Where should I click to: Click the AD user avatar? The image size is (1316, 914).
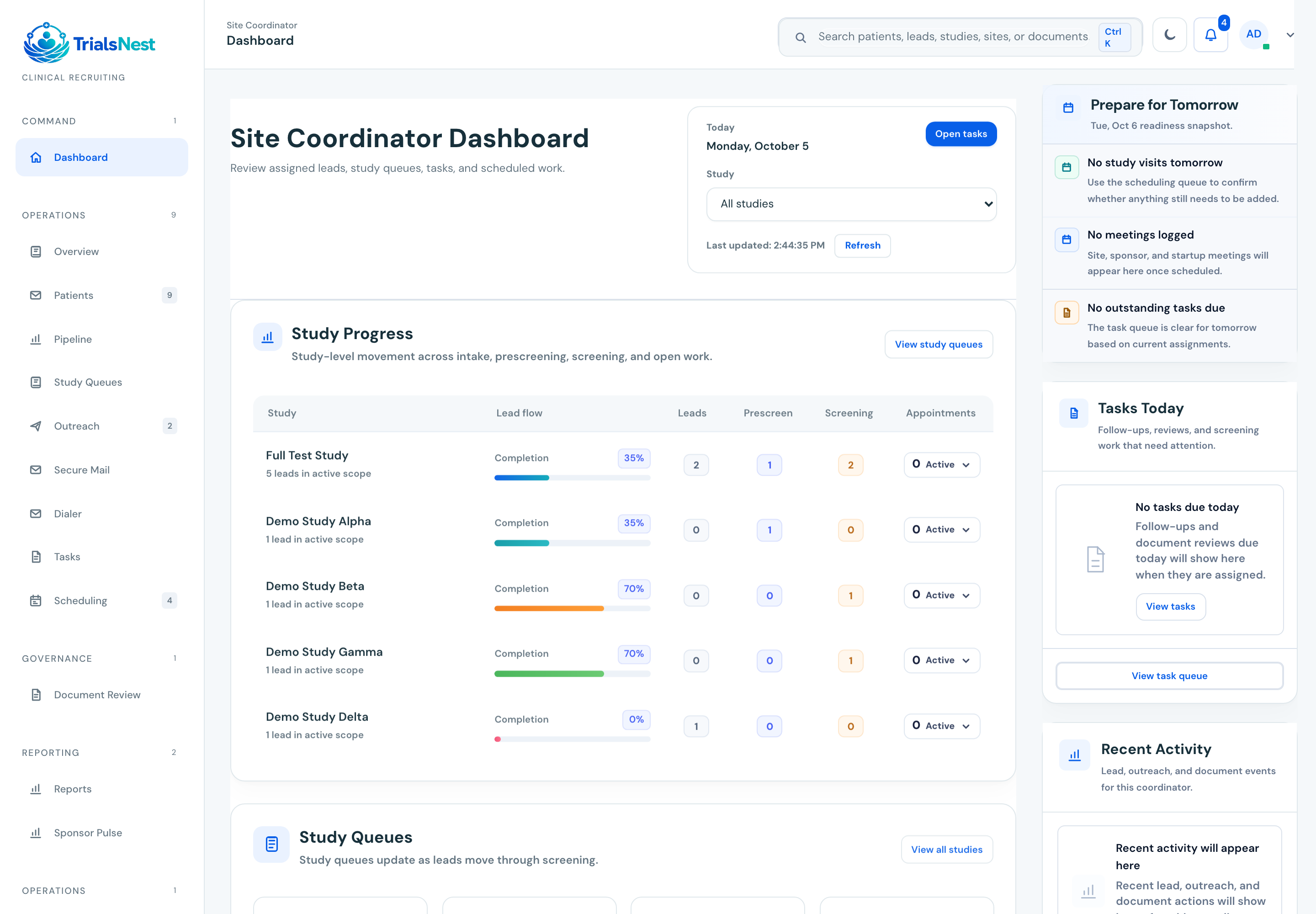(1253, 34)
